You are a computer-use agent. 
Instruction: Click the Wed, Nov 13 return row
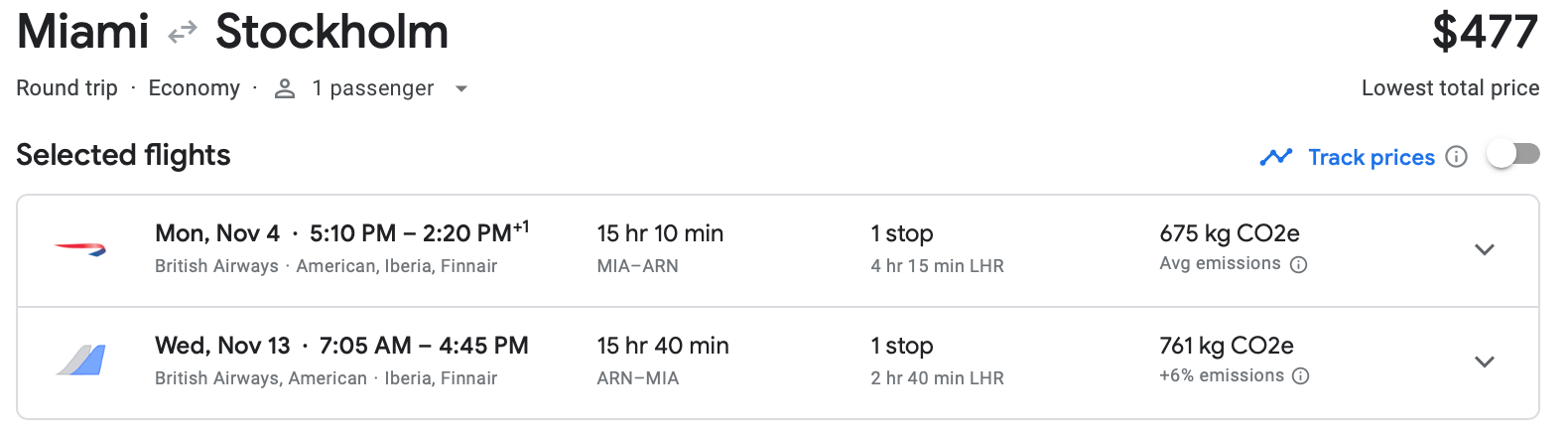778,363
